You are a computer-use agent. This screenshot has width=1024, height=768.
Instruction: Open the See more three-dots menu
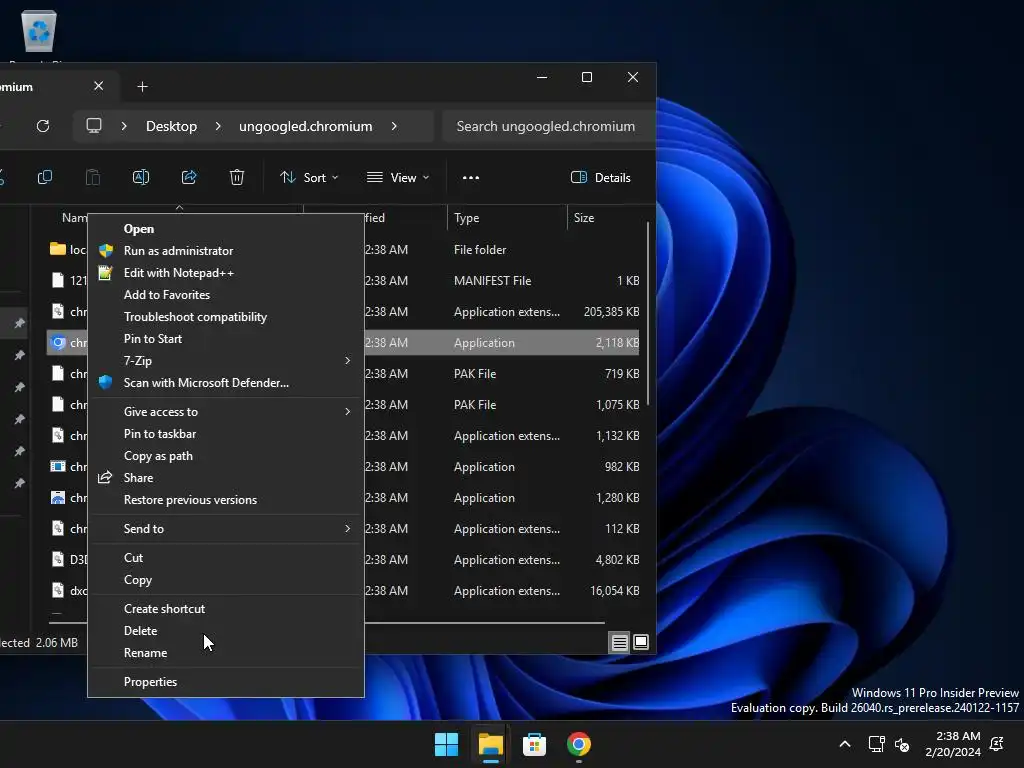tap(471, 178)
